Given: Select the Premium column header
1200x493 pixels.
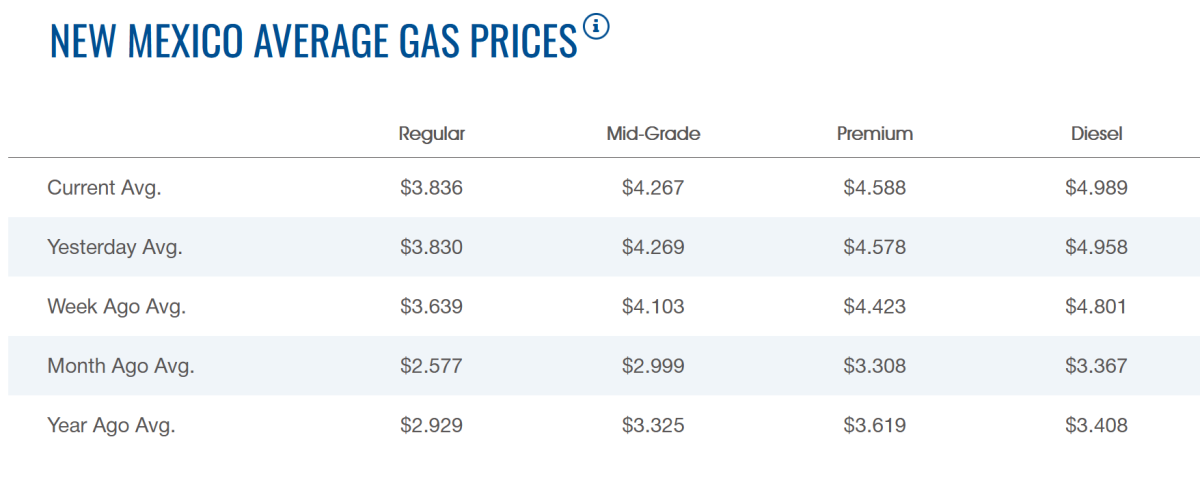Looking at the screenshot, I should click(x=875, y=134).
